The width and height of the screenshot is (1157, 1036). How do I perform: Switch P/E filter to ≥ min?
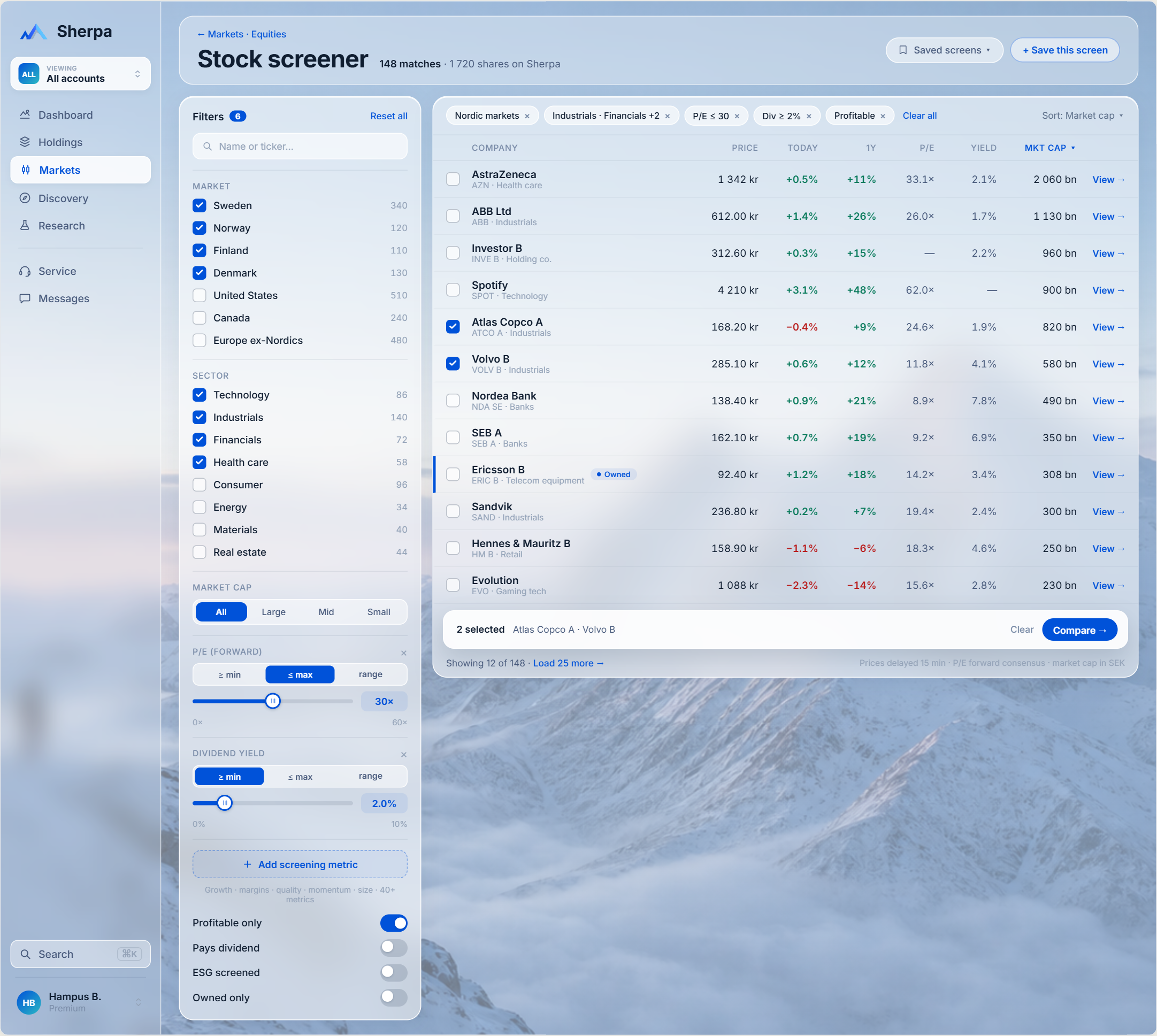229,675
